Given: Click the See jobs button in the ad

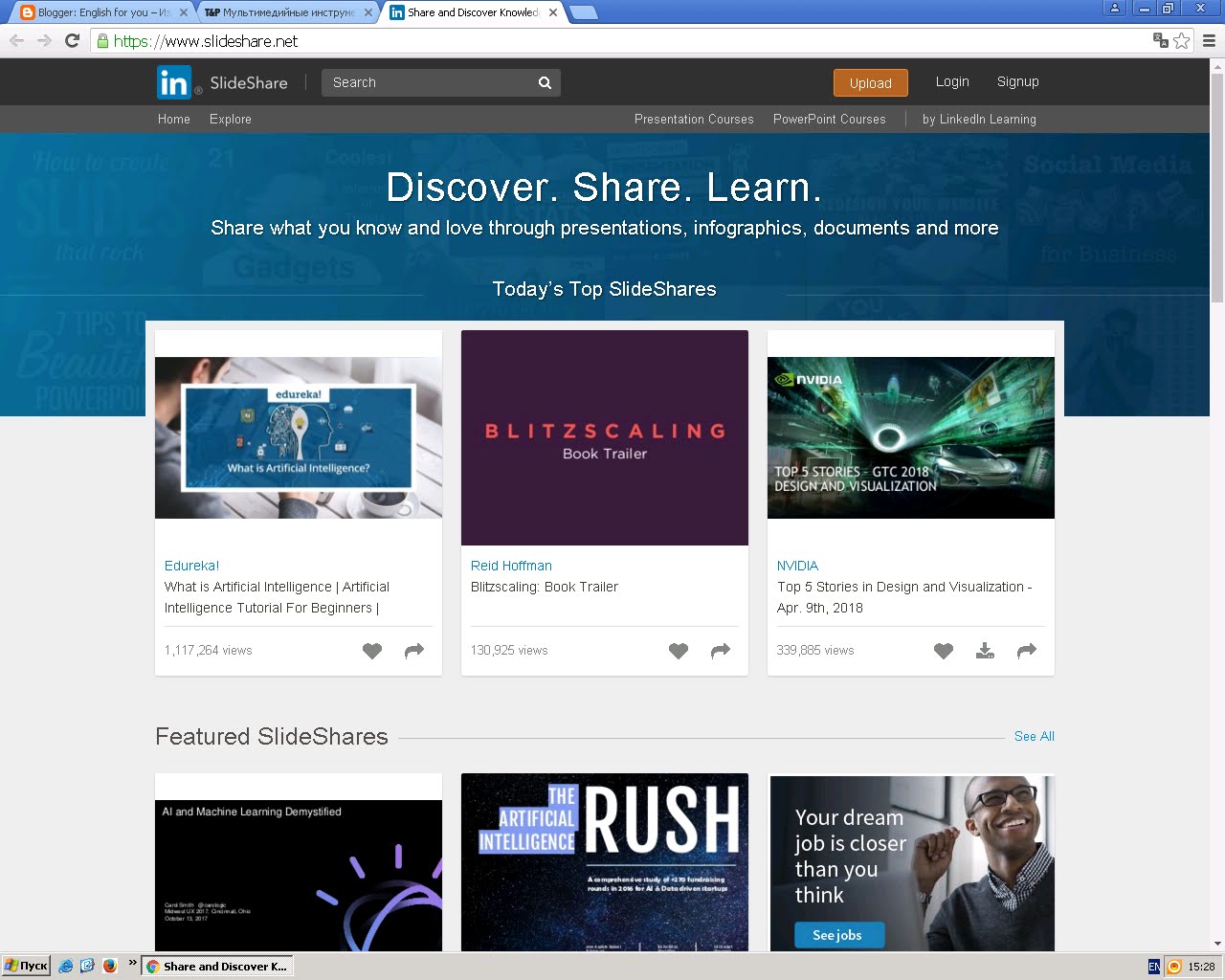Looking at the screenshot, I should [839, 935].
